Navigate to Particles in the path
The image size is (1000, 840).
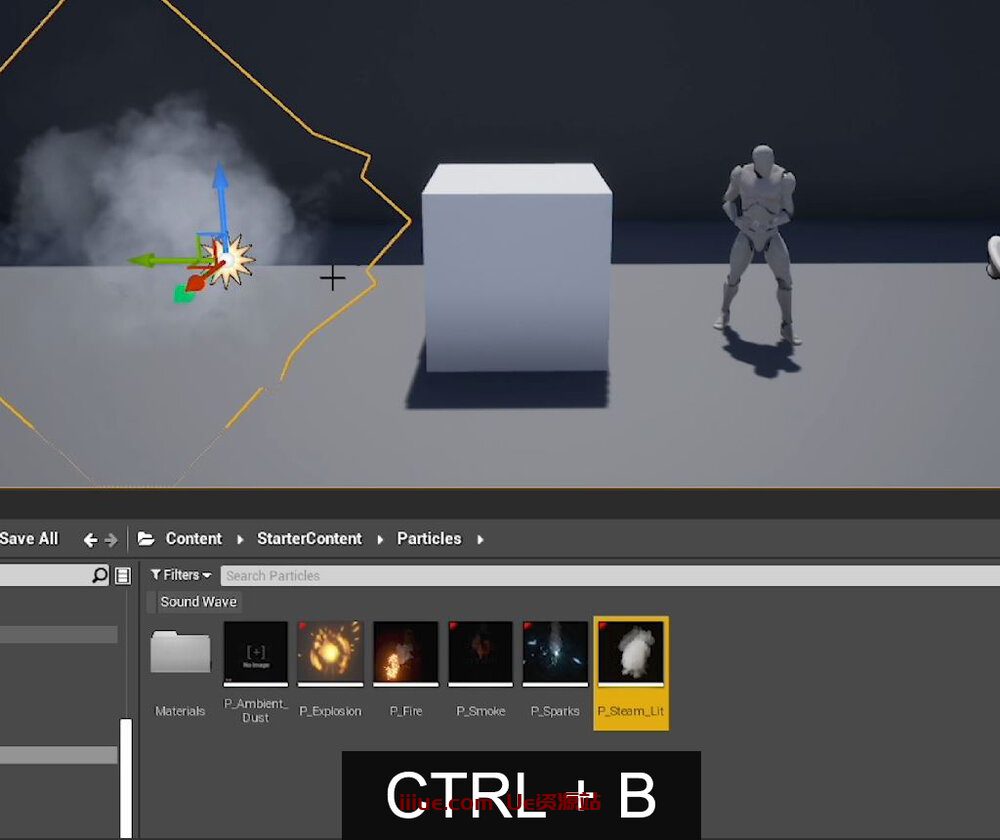[x=429, y=538]
